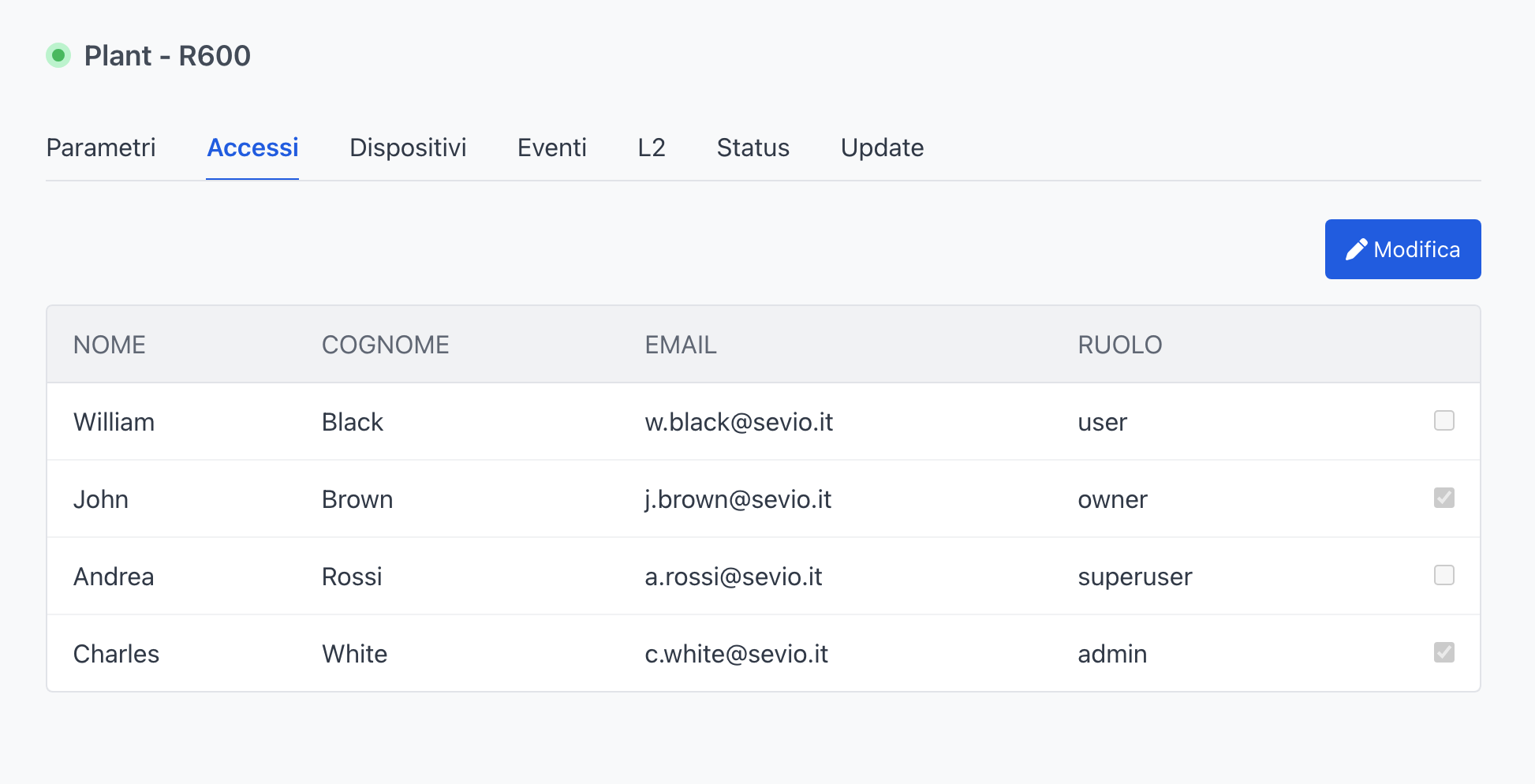Viewport: 1535px width, 784px height.
Task: Click the EMAIL column header
Action: coord(680,345)
